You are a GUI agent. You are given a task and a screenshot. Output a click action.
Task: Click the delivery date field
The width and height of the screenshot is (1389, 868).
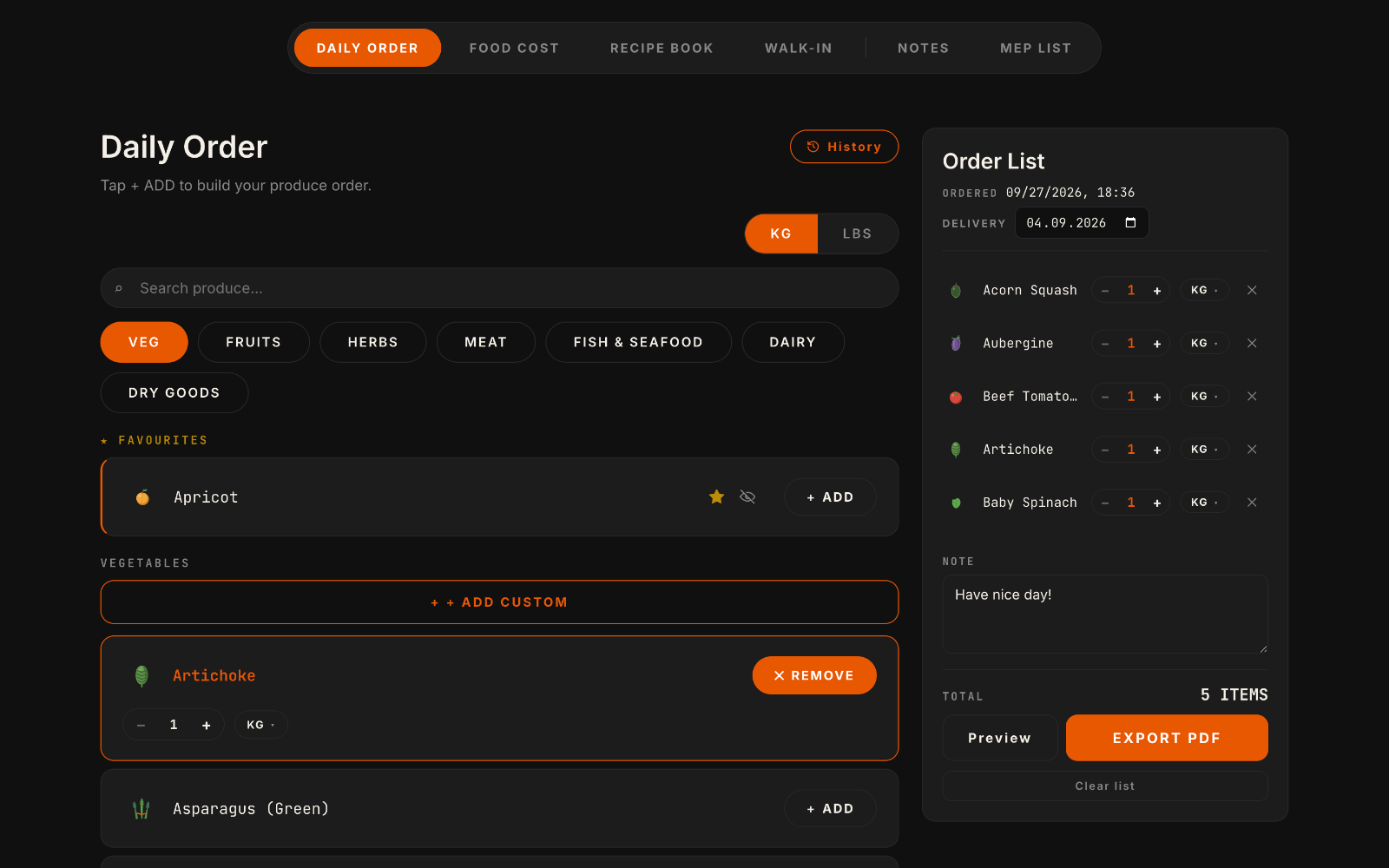click(1082, 223)
